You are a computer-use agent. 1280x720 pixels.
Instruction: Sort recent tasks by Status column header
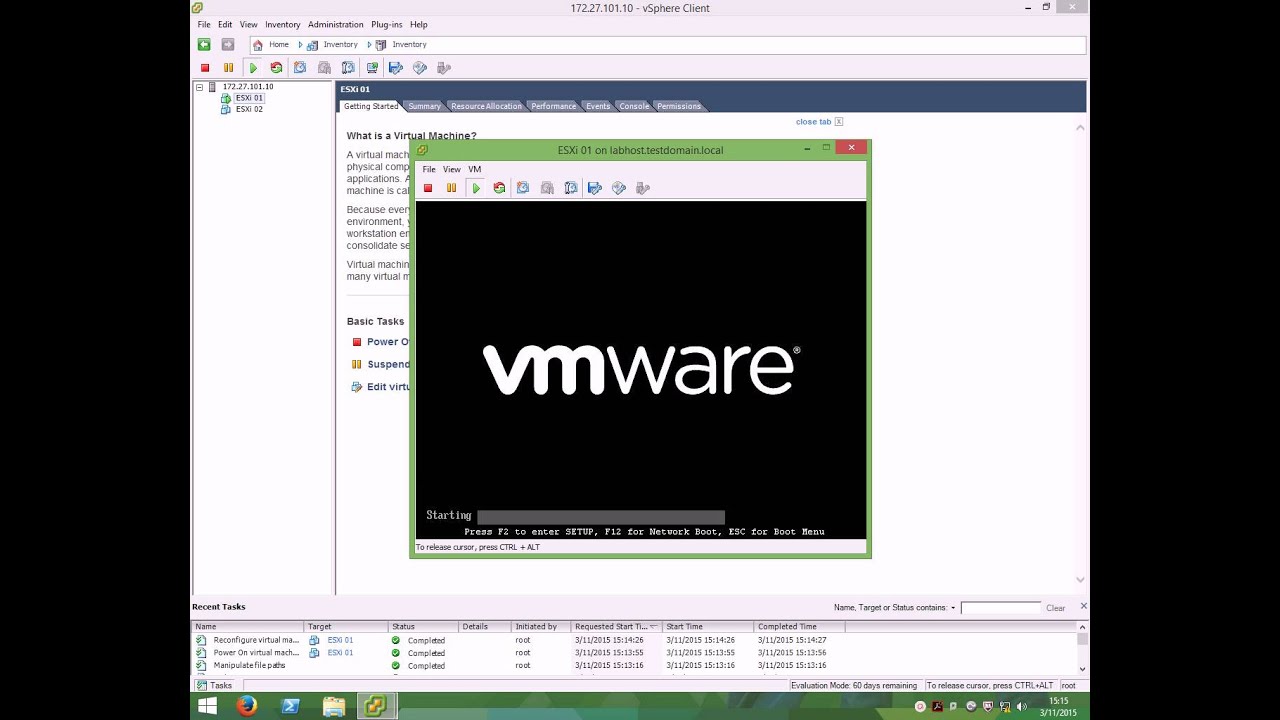[423, 627]
